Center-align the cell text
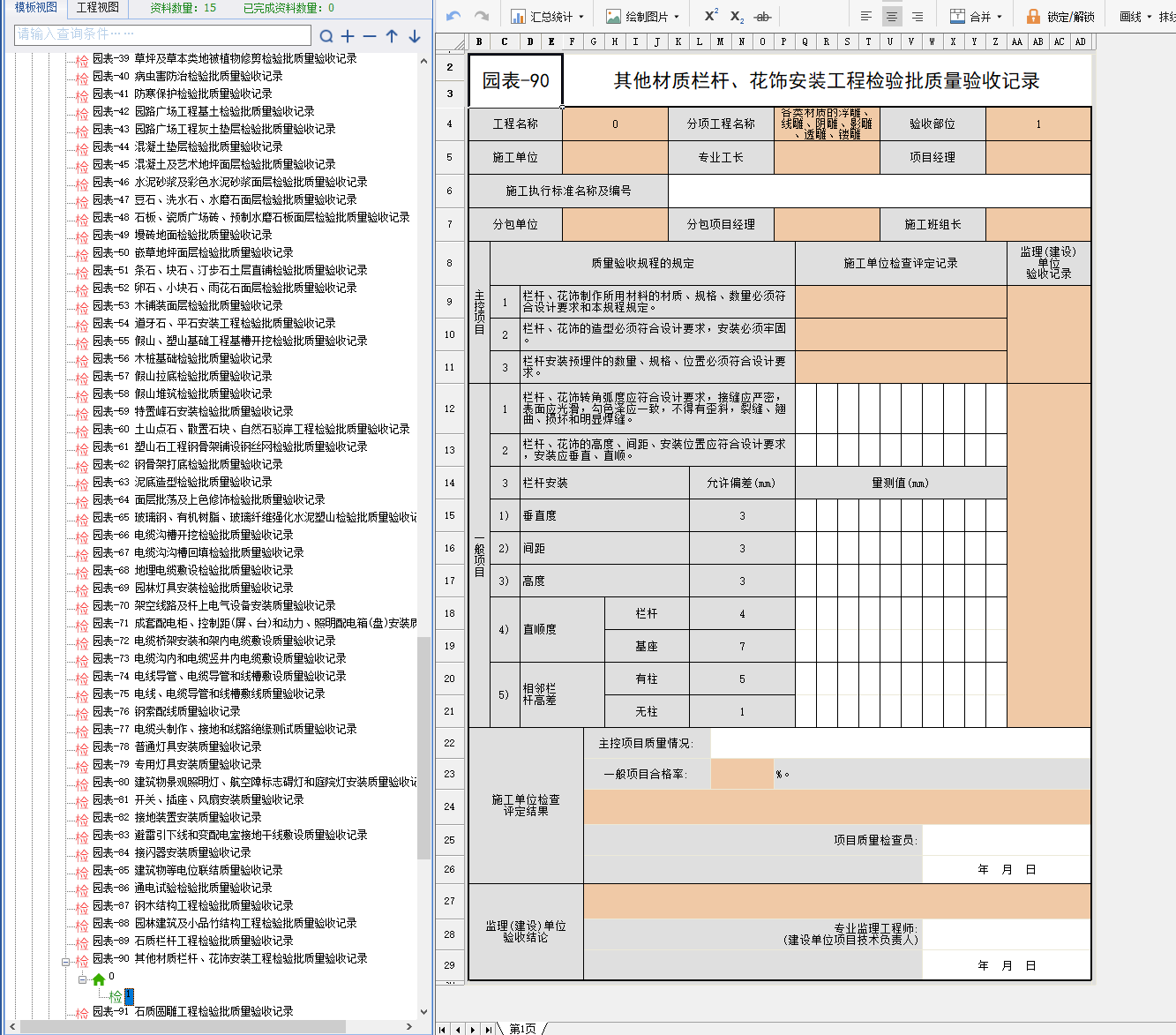The width and height of the screenshot is (1176, 1035). coord(892,16)
